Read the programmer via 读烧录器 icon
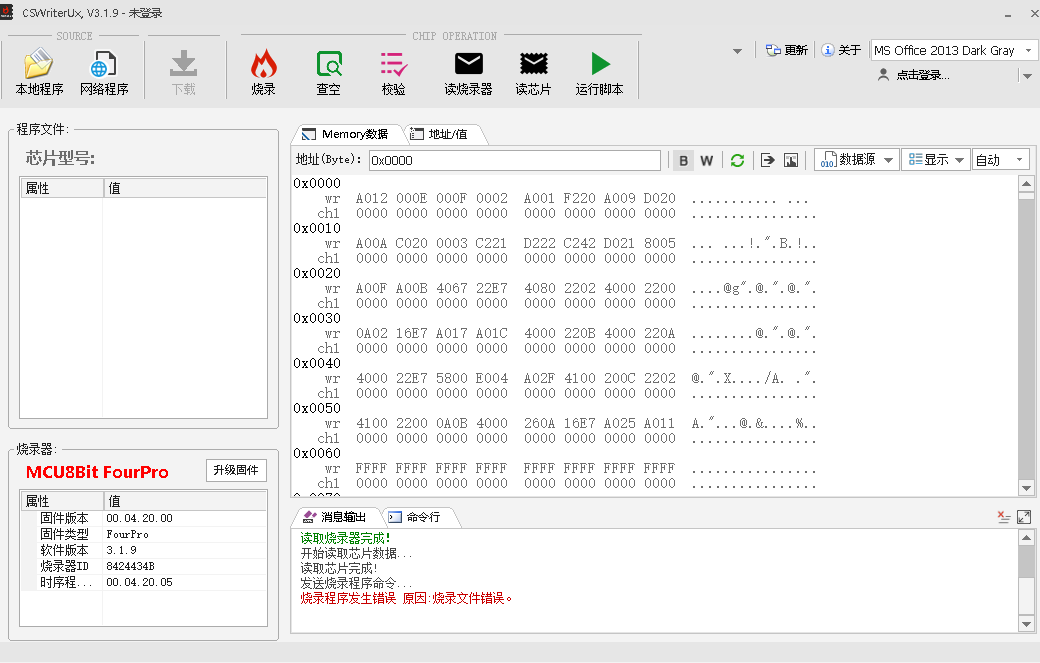Viewport: 1040px width, 663px height. click(x=468, y=72)
